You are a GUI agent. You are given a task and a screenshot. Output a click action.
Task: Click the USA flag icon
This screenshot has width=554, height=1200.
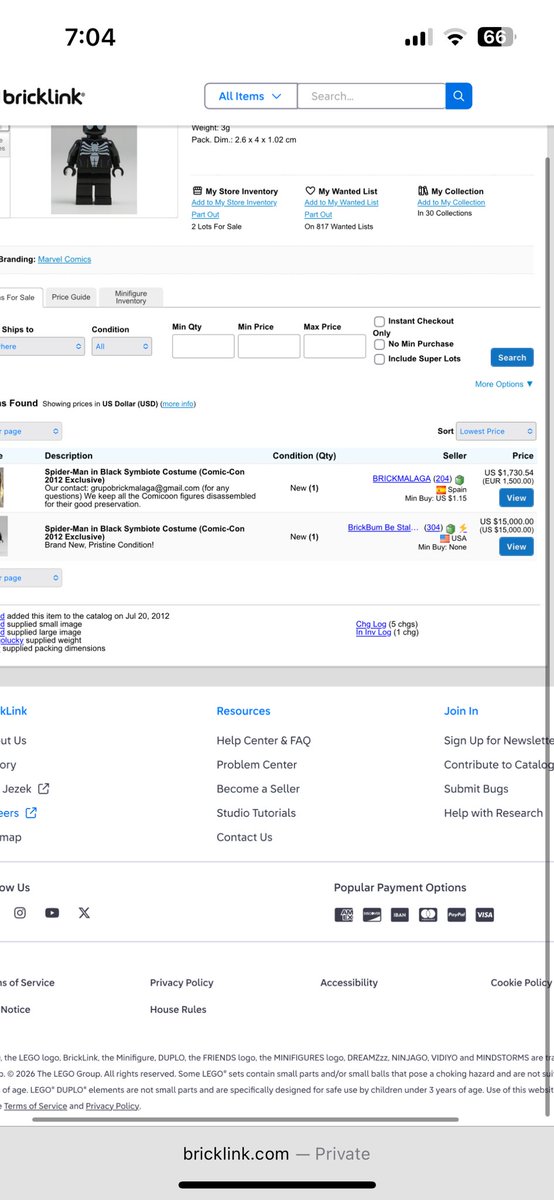[x=445, y=538]
